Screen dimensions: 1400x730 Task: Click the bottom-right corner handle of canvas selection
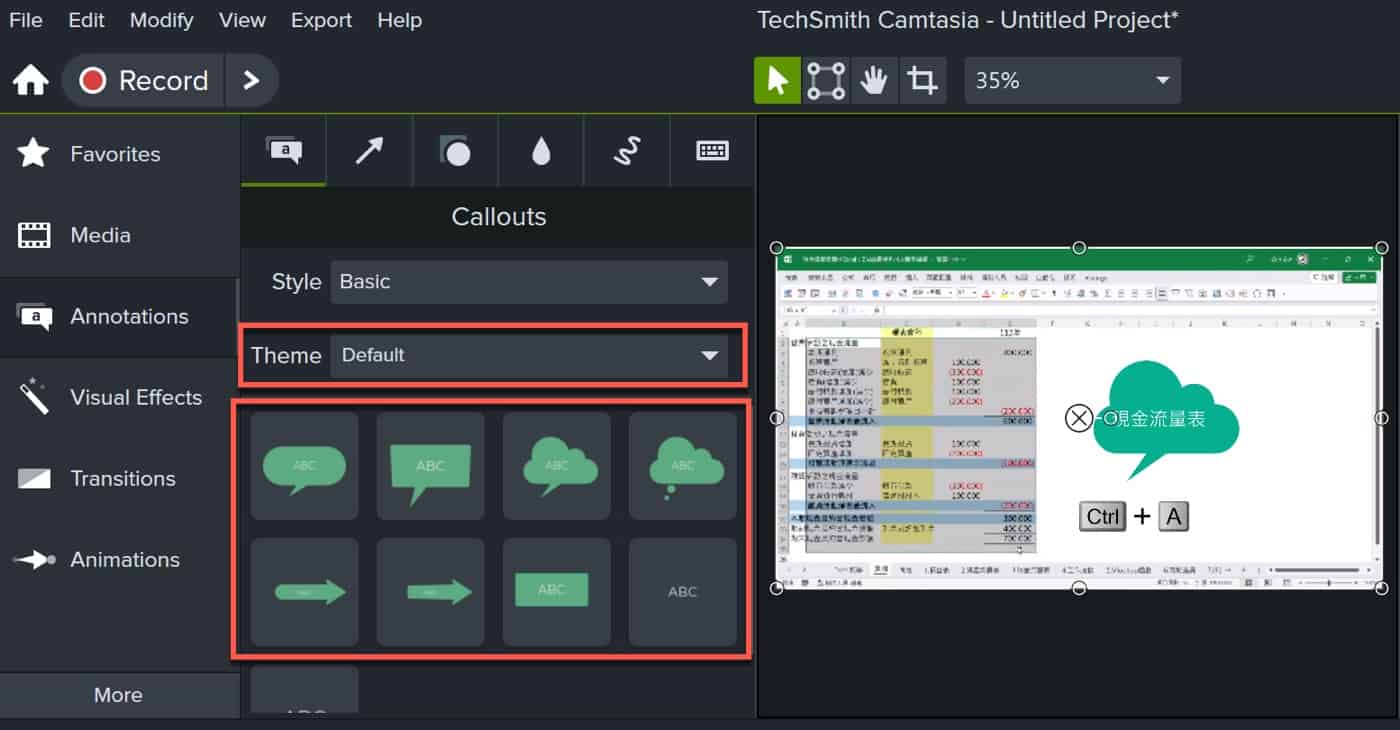click(1382, 589)
